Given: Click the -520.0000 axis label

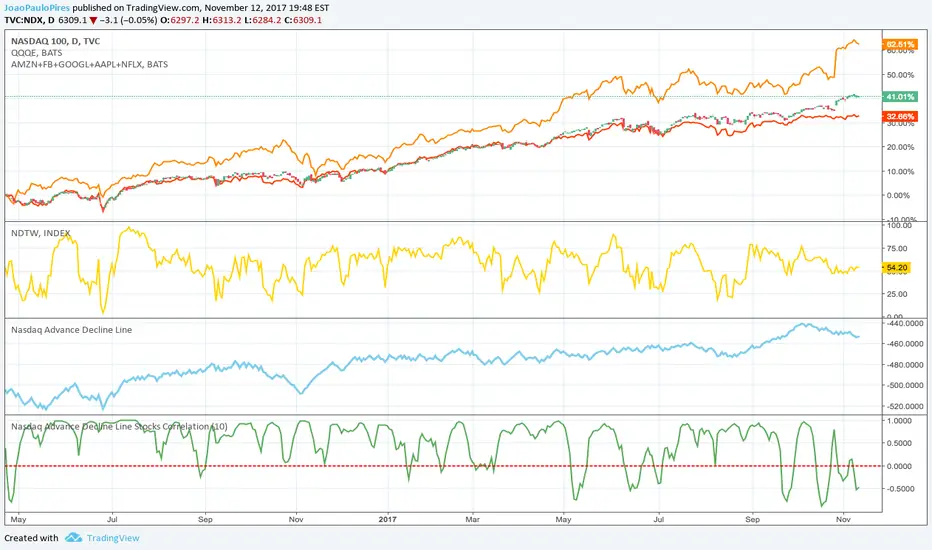Looking at the screenshot, I should 905,406.
